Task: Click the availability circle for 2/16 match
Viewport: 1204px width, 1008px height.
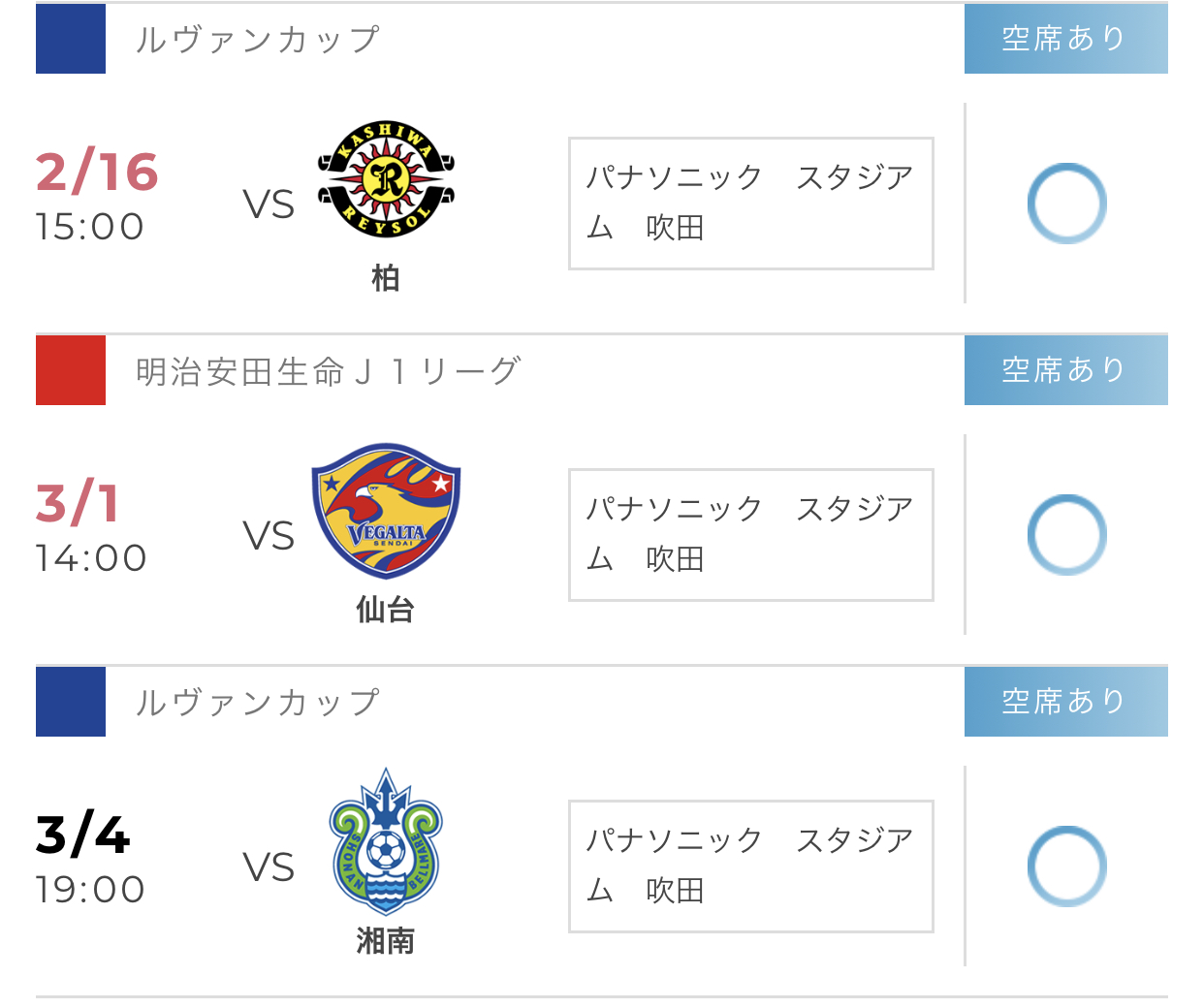Action: tap(1066, 204)
